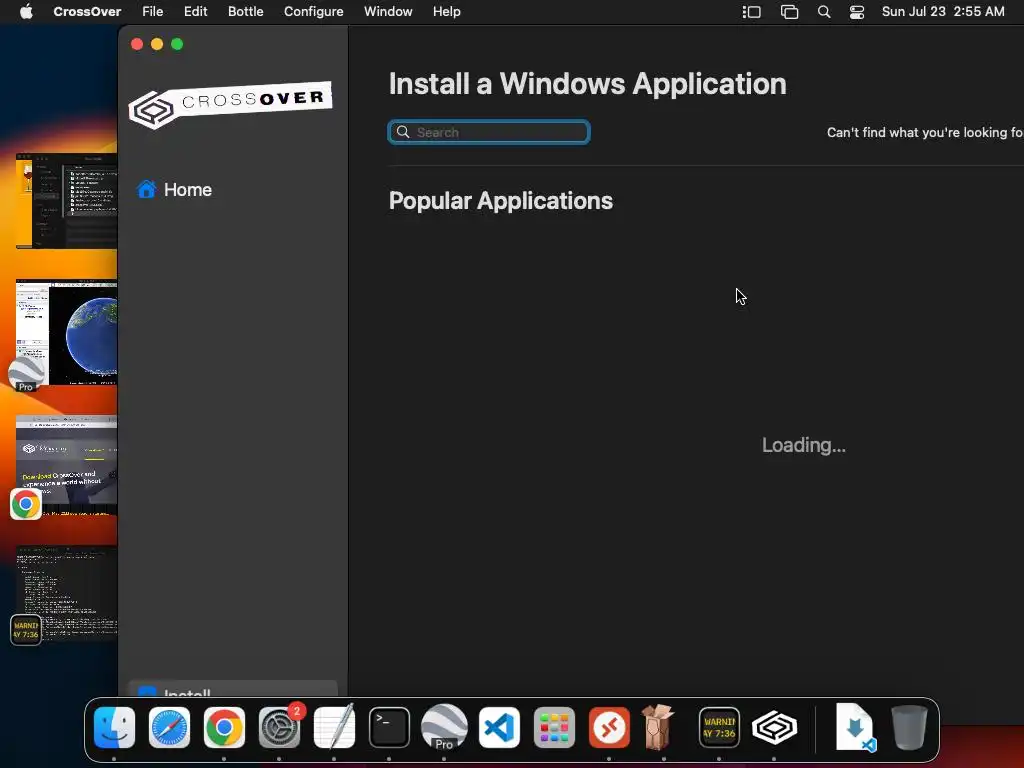Open the File menu
The image size is (1024, 768).
pyautogui.click(x=152, y=11)
